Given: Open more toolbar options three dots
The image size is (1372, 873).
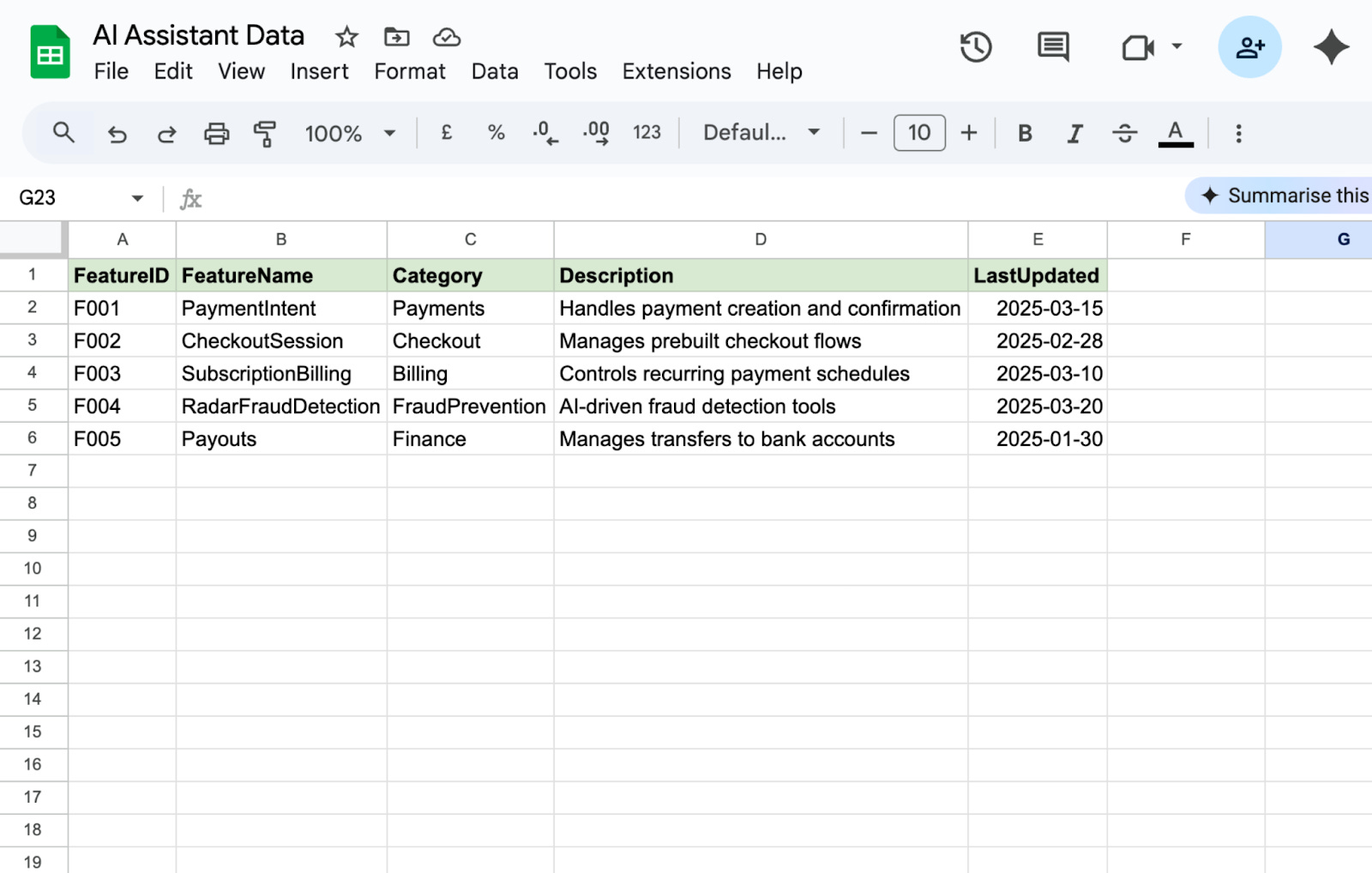Looking at the screenshot, I should click(x=1238, y=133).
